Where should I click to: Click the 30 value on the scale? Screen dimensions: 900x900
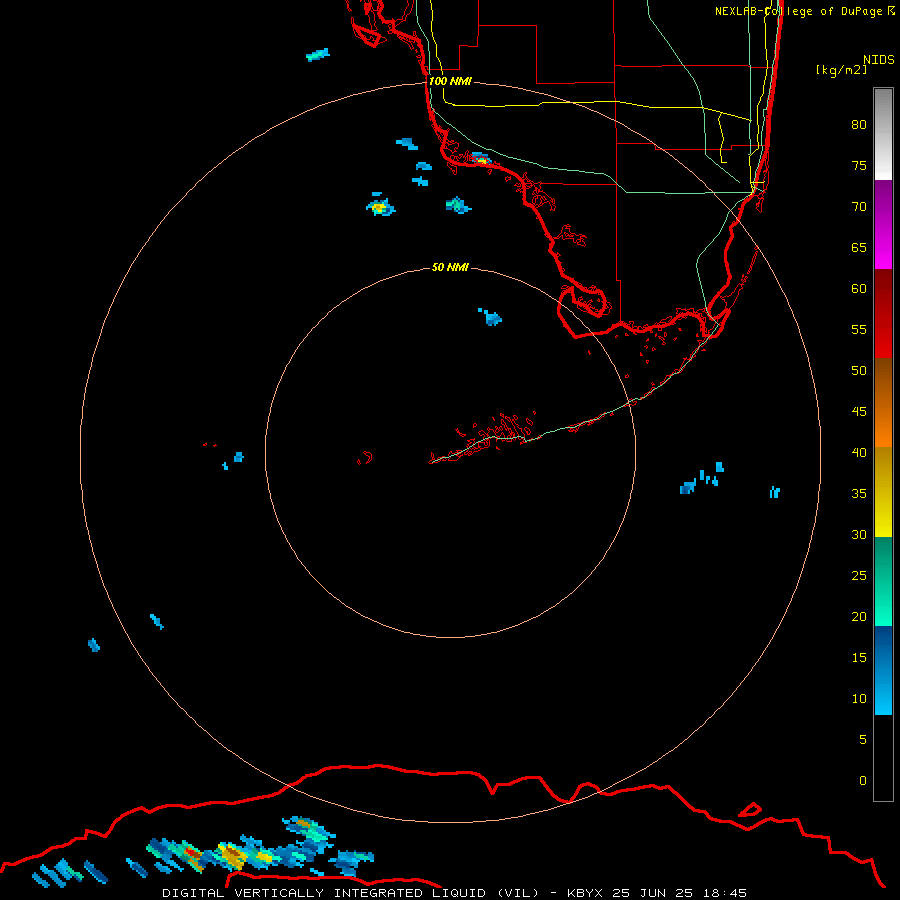pyautogui.click(x=859, y=534)
